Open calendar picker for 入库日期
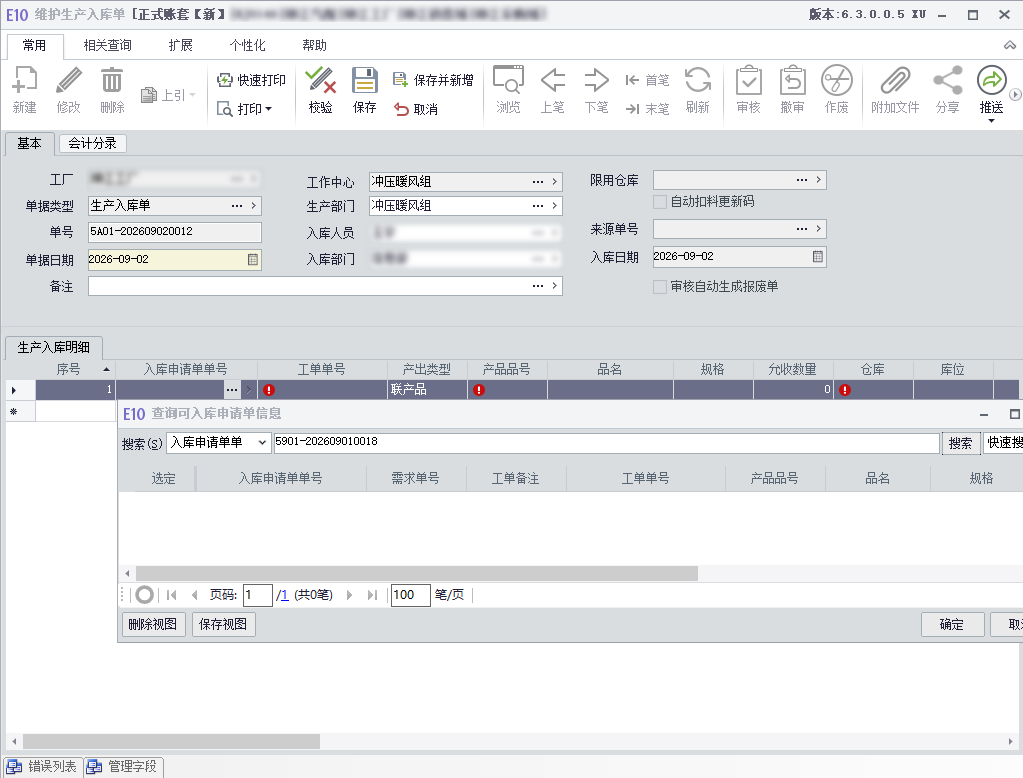The image size is (1023, 778). (817, 257)
